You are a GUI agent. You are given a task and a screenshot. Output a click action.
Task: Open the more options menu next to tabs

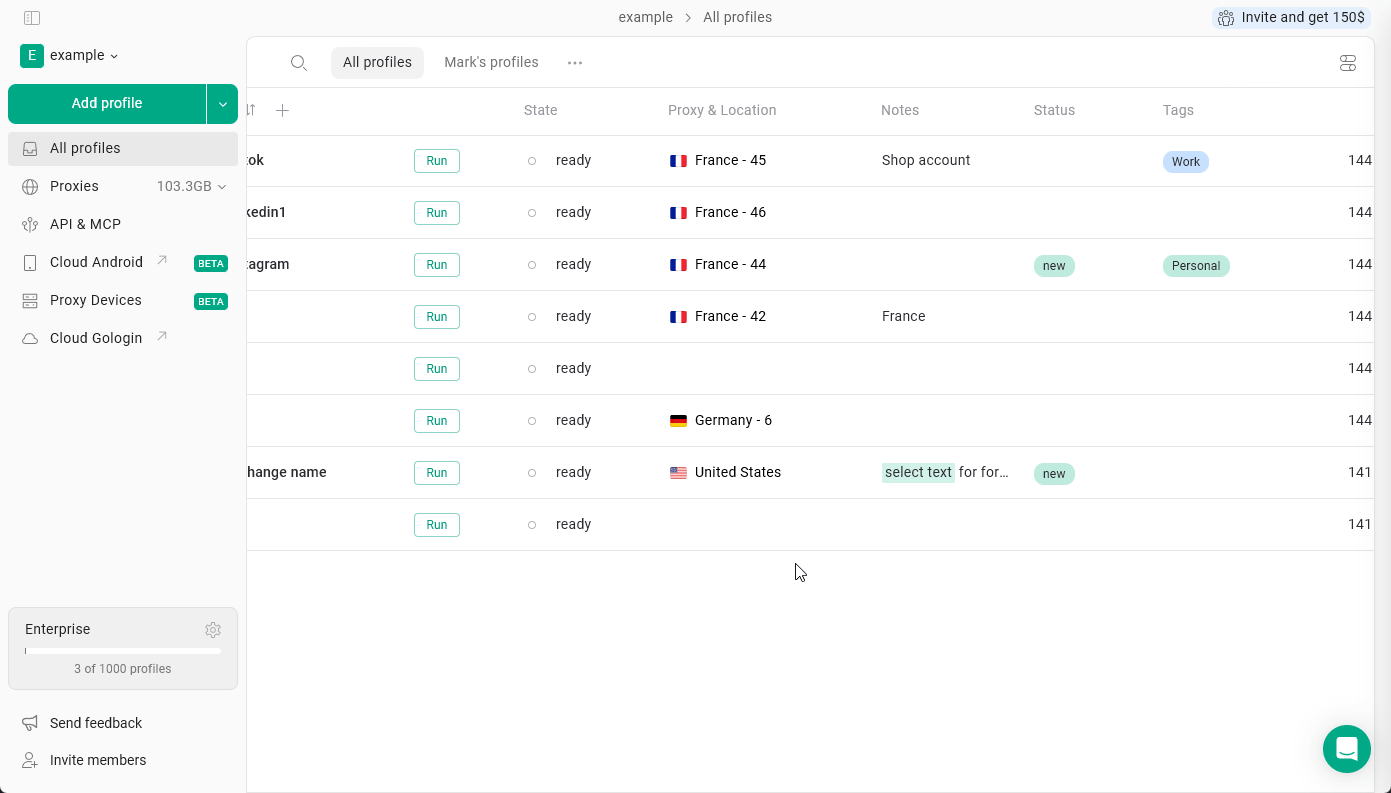(574, 62)
